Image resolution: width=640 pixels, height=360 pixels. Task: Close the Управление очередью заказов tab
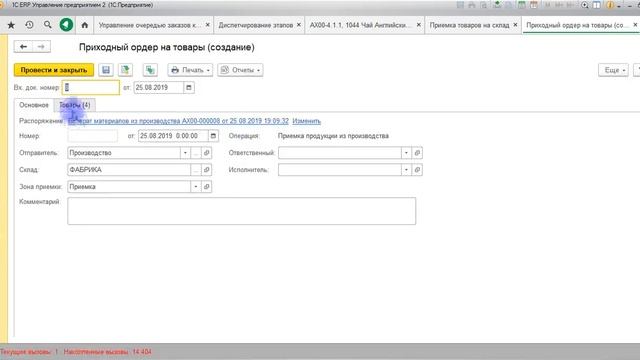207,25
